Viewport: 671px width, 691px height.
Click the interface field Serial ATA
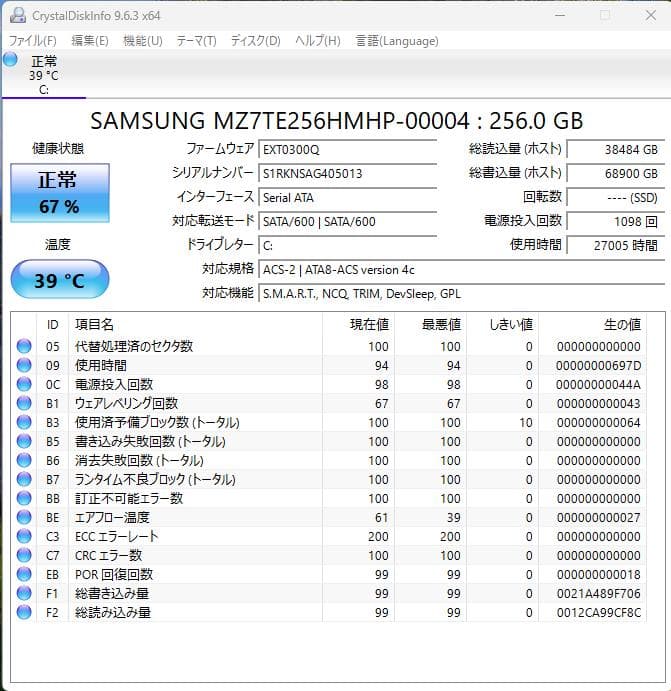(x=348, y=197)
